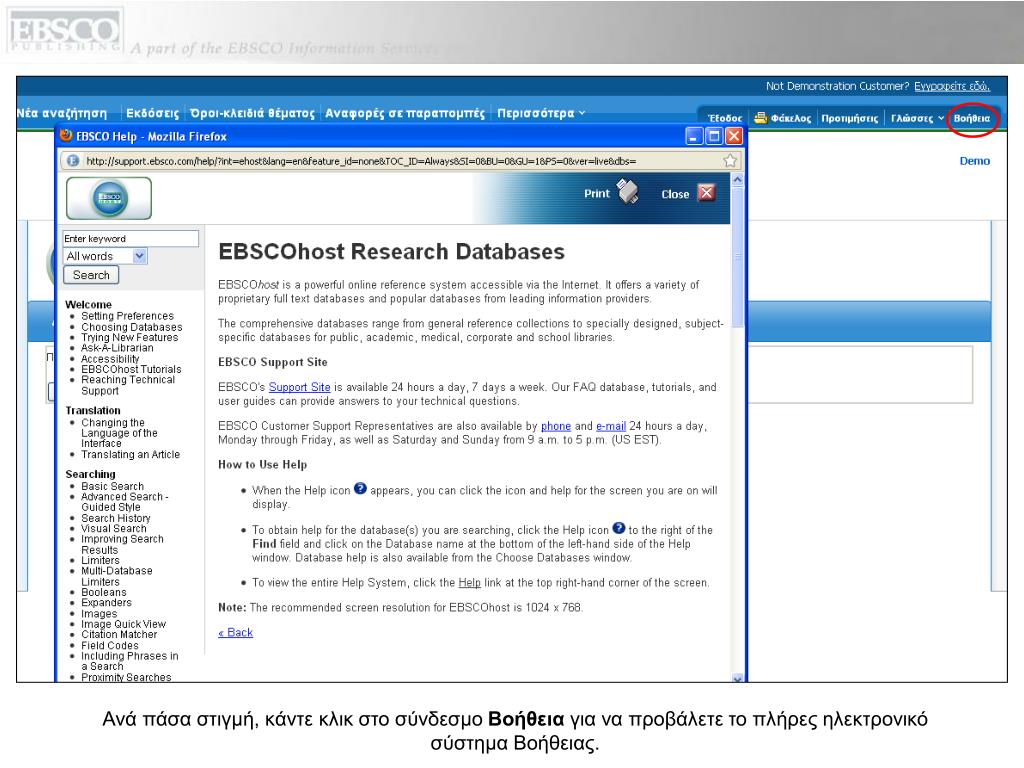The height and width of the screenshot is (768, 1024).
Task: Open Setting Preferences help topic
Action: (127, 316)
